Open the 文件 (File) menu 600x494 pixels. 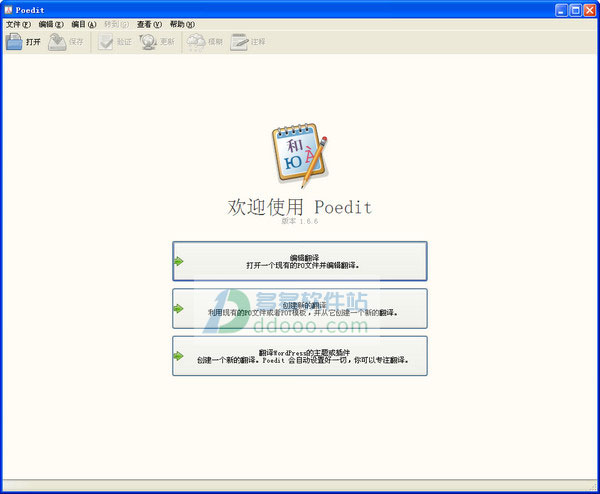pyautogui.click(x=18, y=24)
